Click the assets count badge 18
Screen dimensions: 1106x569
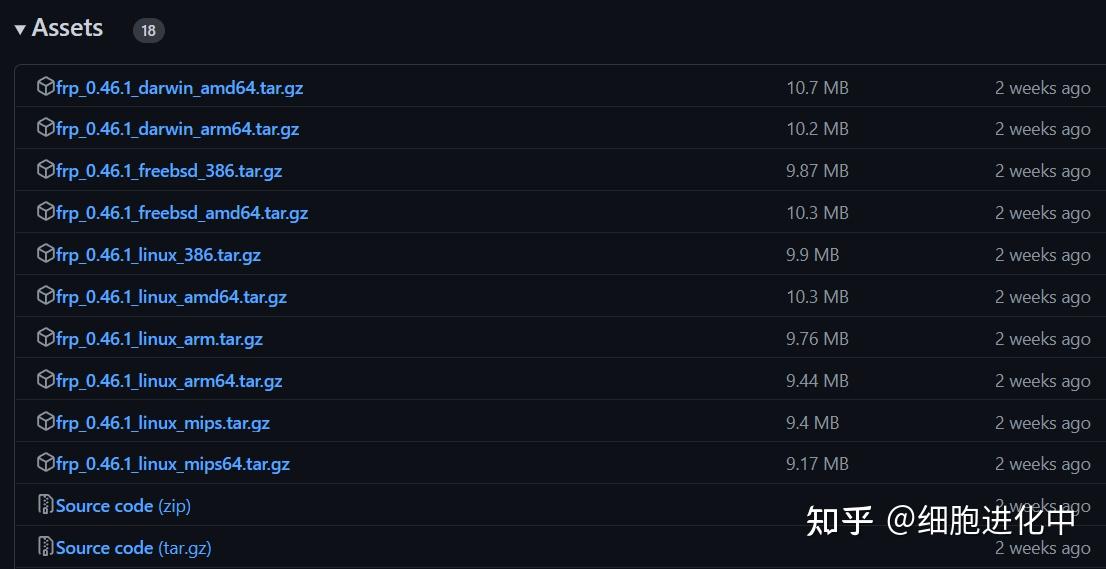148,31
